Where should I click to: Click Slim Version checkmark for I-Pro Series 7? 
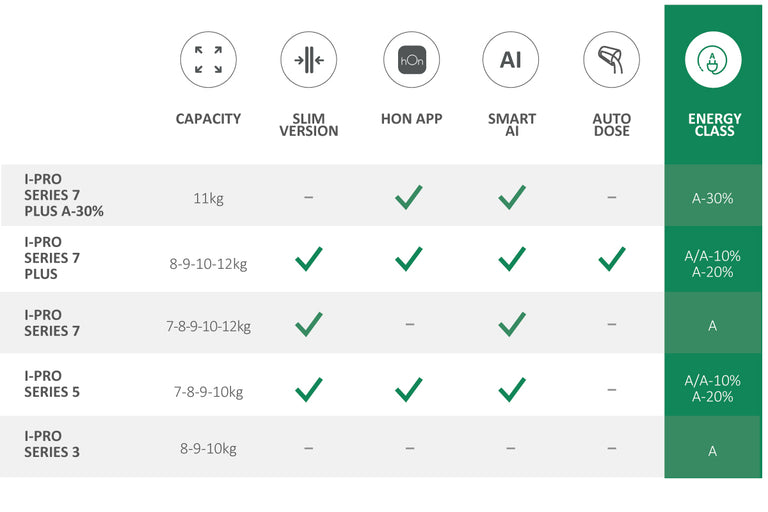[x=309, y=324]
